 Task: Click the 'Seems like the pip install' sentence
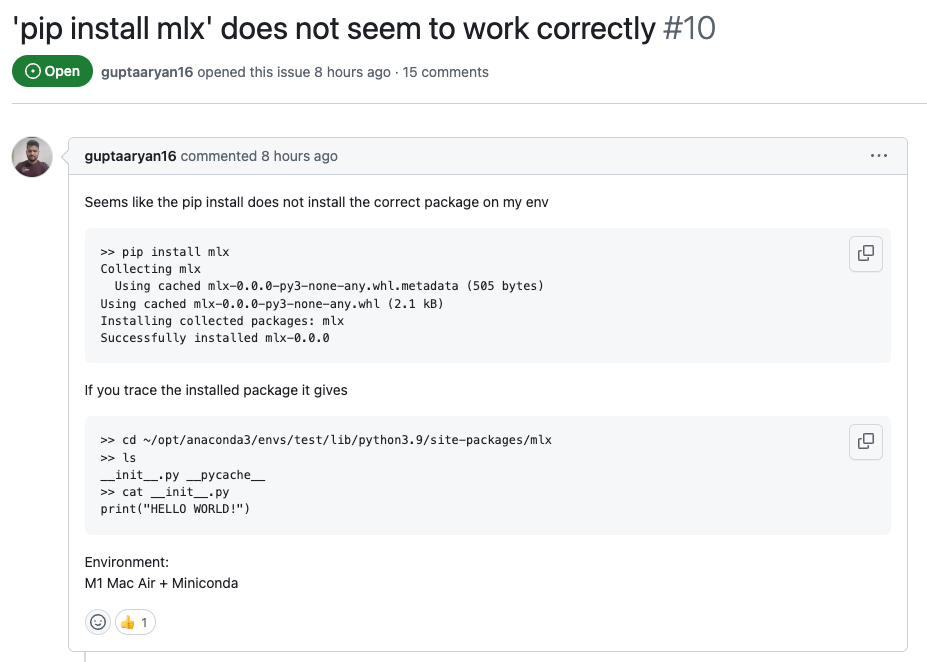tap(316, 202)
